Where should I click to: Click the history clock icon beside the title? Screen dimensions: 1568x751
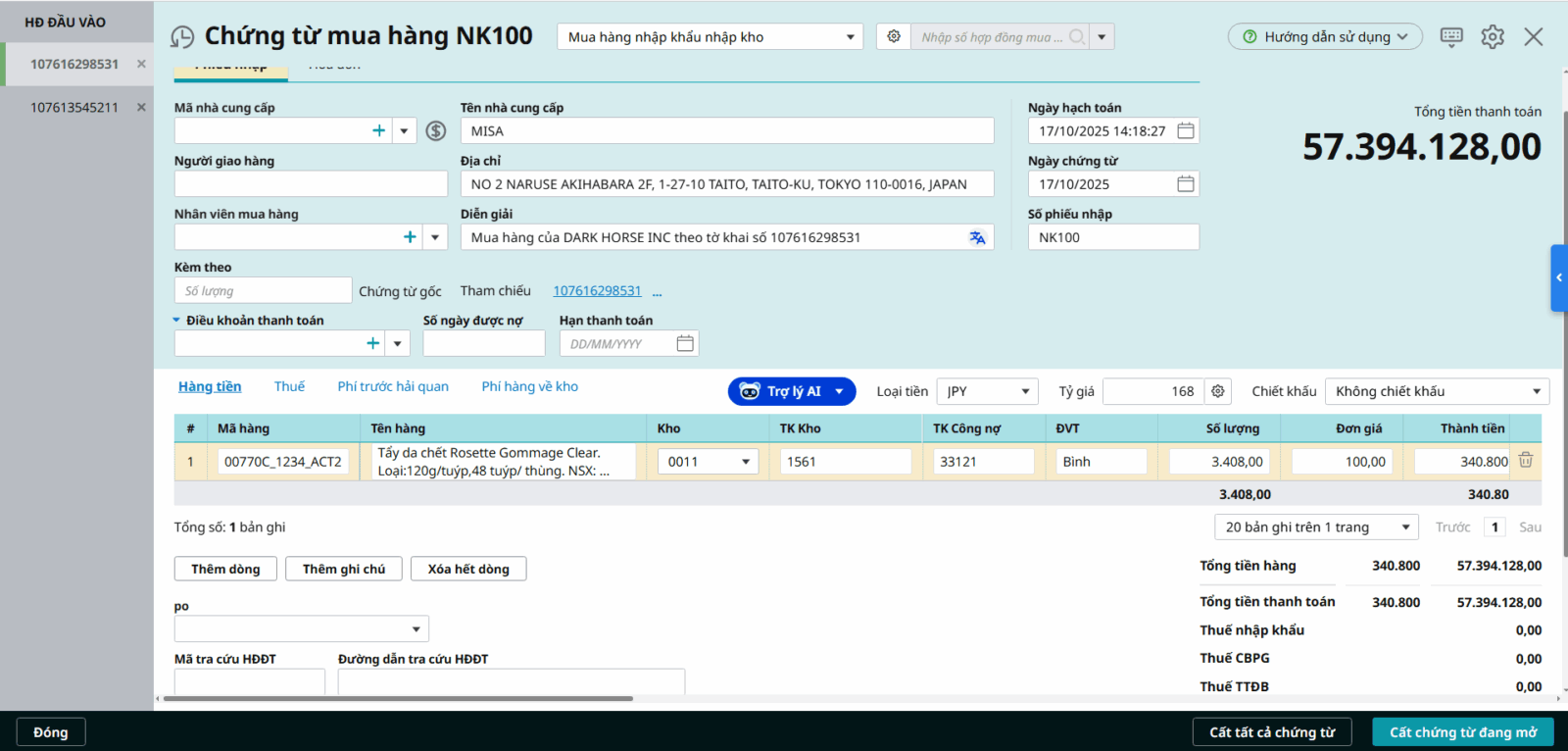pos(182,37)
